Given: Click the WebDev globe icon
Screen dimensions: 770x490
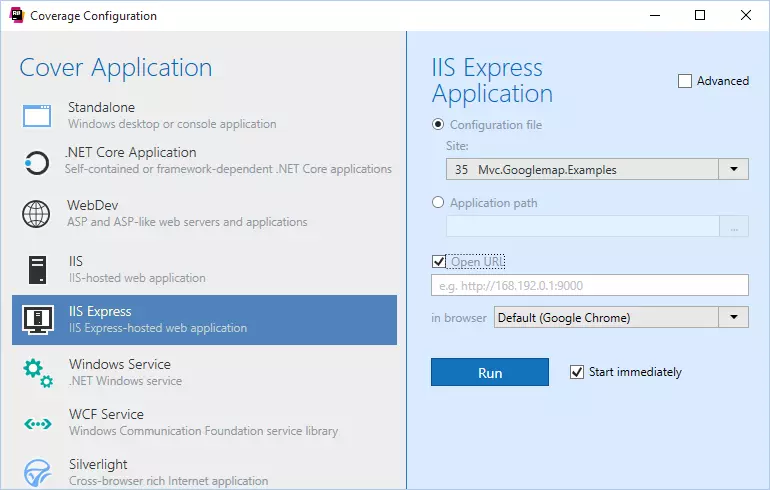Looking at the screenshot, I should tap(37, 213).
